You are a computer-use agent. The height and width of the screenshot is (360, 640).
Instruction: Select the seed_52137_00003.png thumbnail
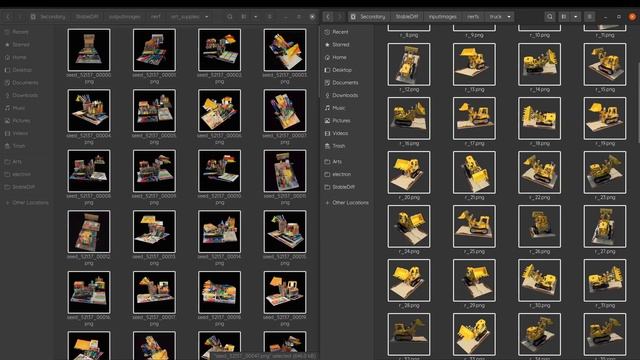(x=284, y=50)
